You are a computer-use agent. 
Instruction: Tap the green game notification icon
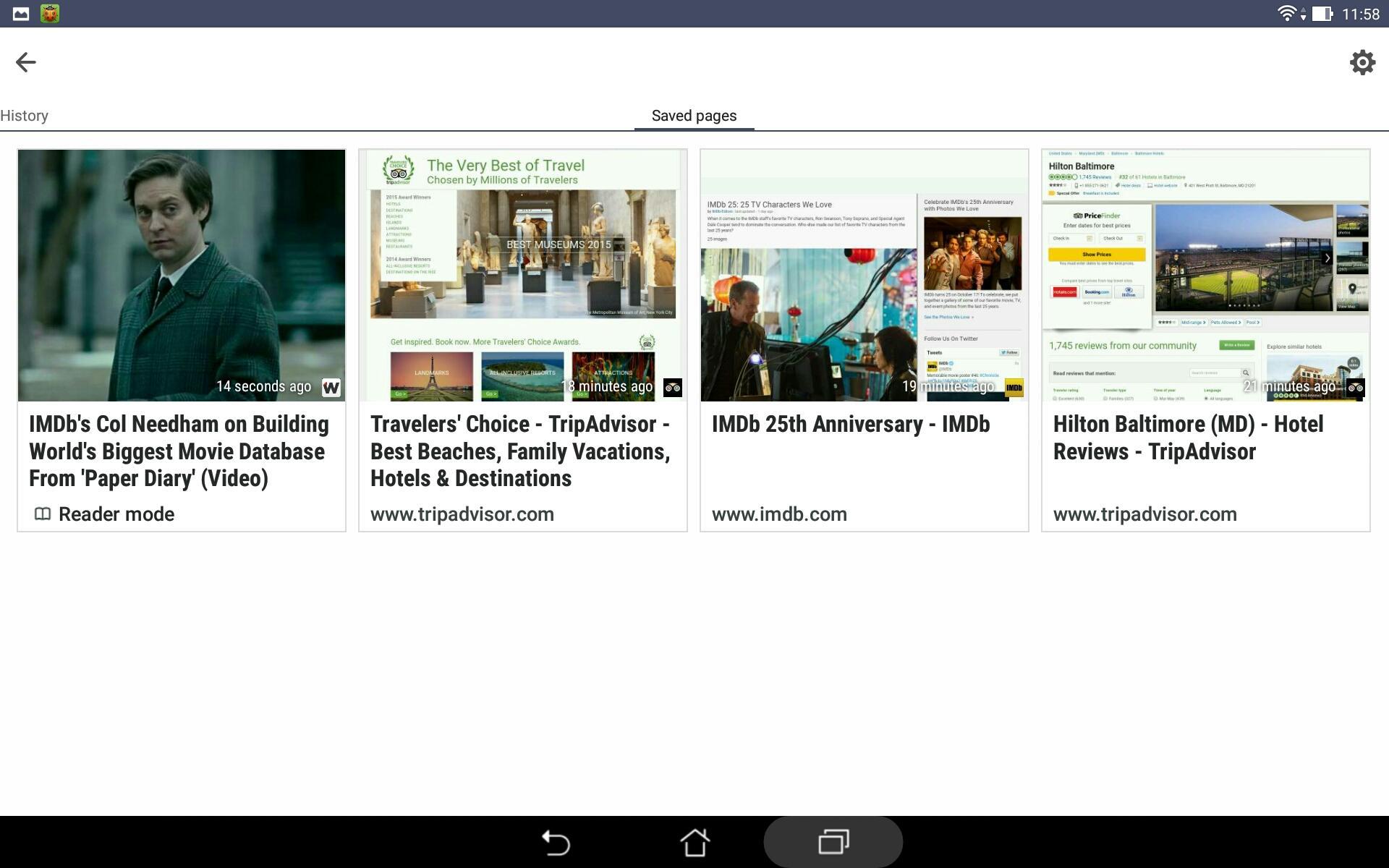(x=50, y=14)
